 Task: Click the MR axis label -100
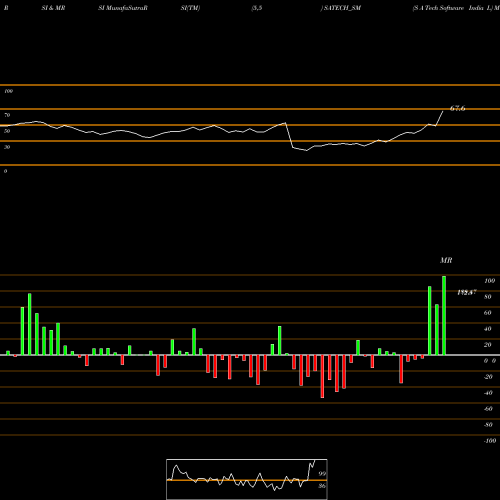click(490, 441)
